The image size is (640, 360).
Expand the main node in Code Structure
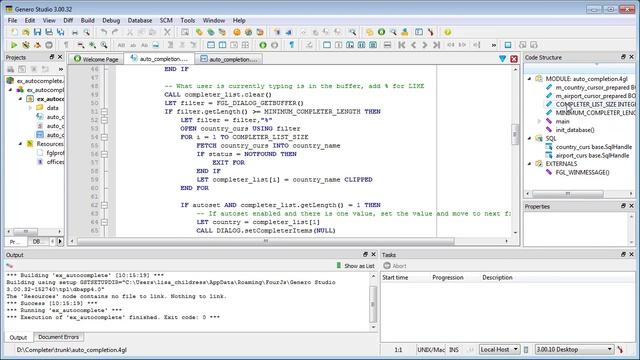tap(539, 121)
